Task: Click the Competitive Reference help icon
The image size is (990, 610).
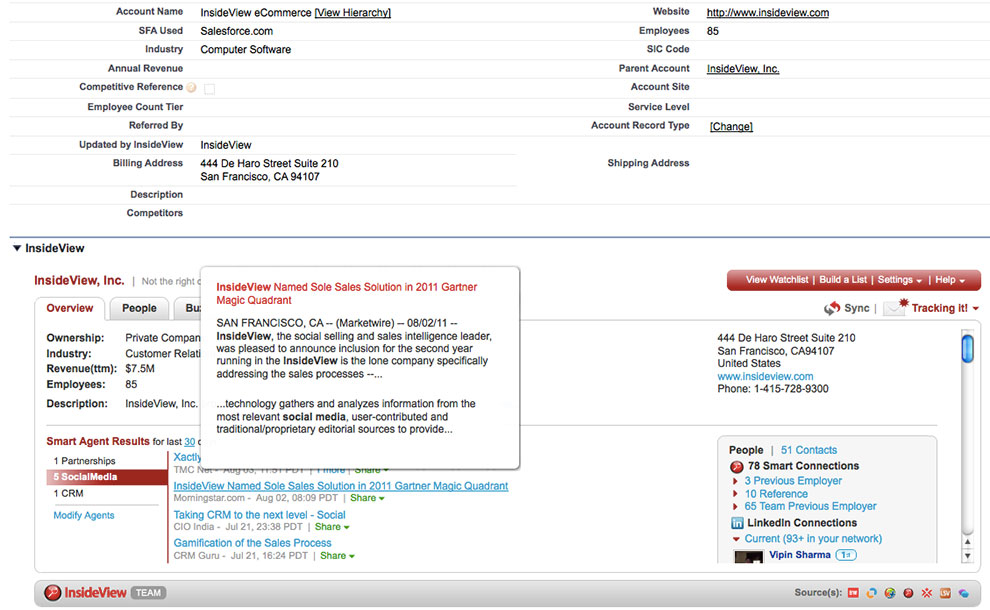Action: (191, 88)
